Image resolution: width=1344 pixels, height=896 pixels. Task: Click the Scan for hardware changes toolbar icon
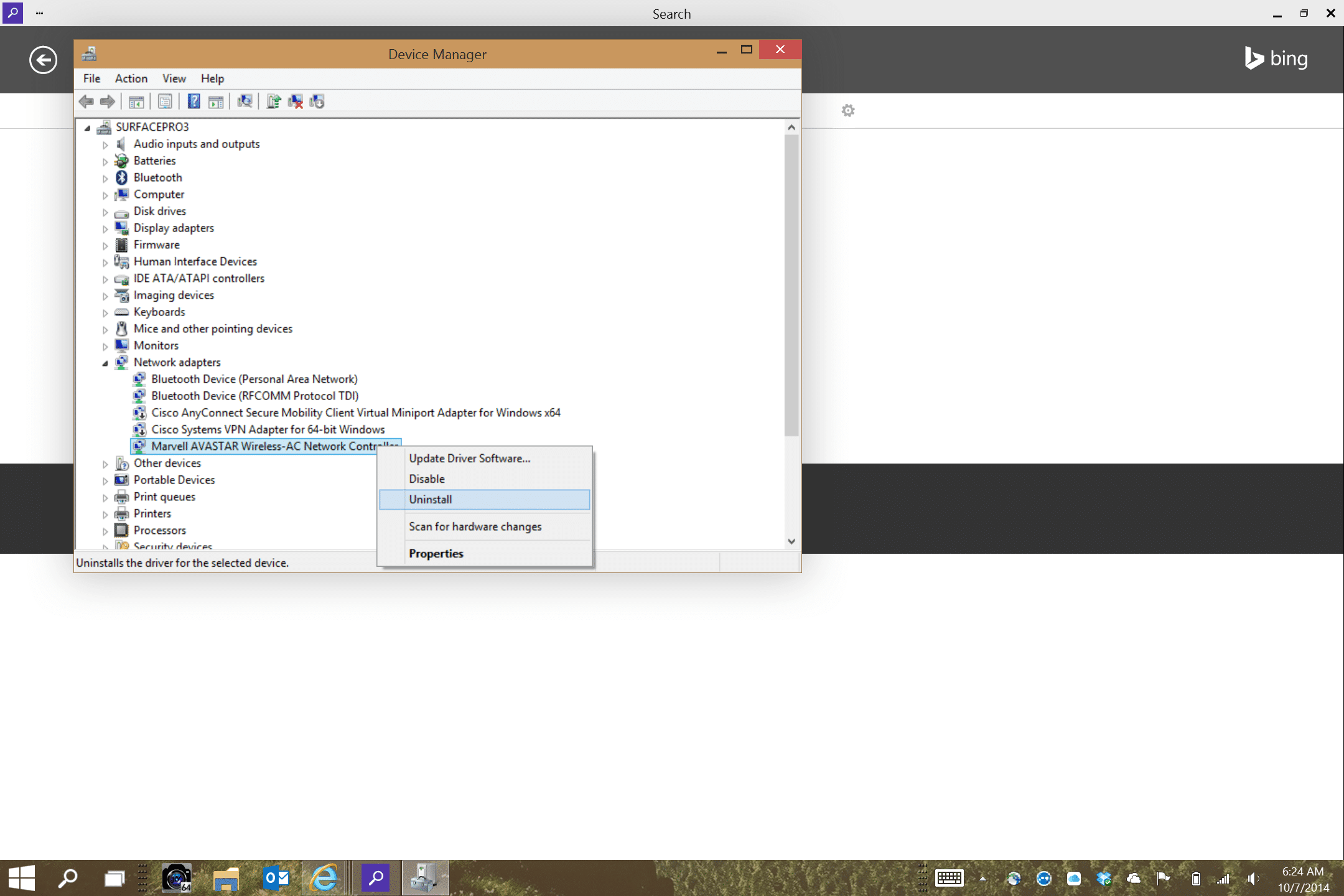coord(245,101)
